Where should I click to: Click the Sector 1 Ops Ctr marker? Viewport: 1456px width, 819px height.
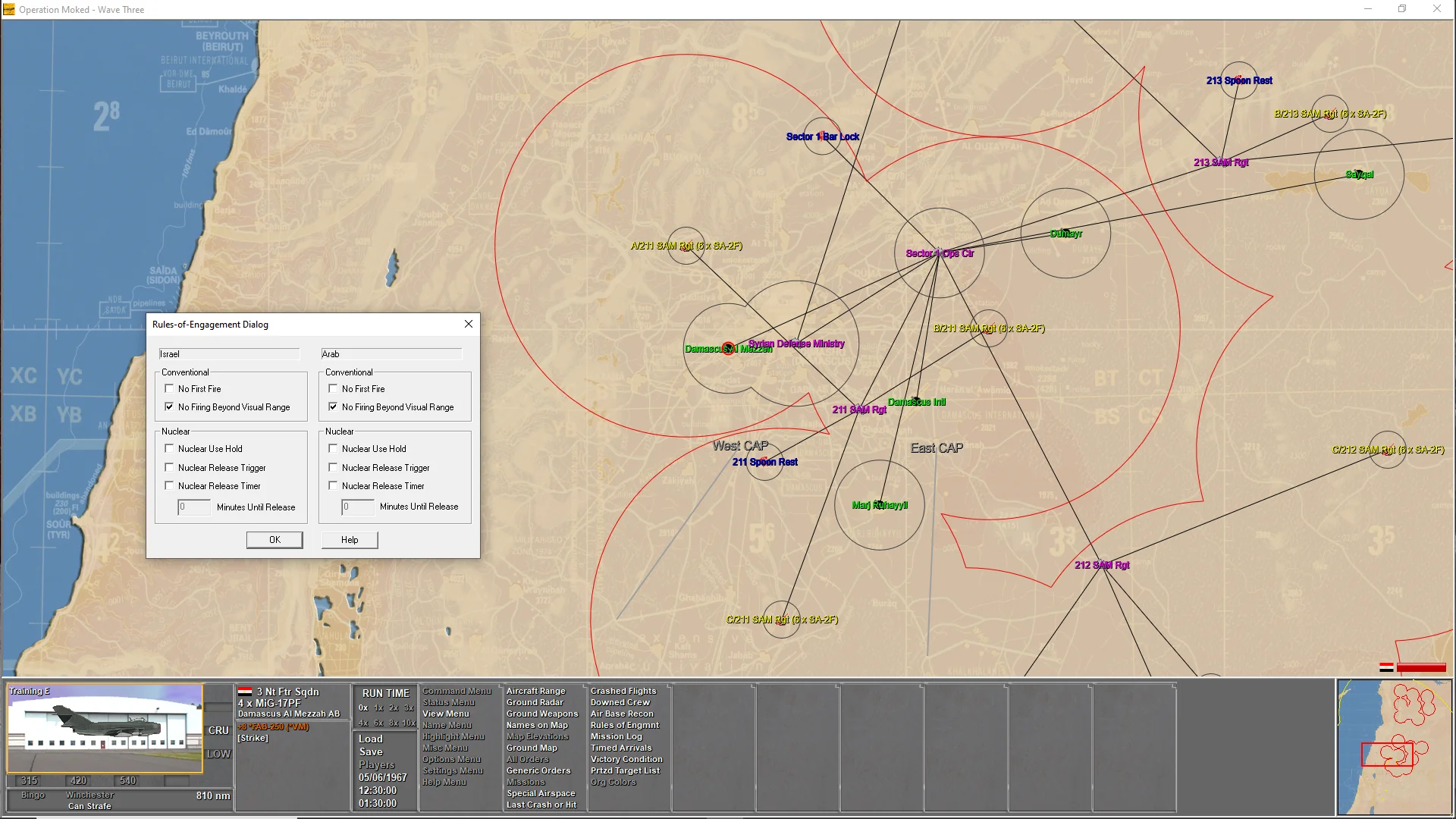tap(940, 253)
